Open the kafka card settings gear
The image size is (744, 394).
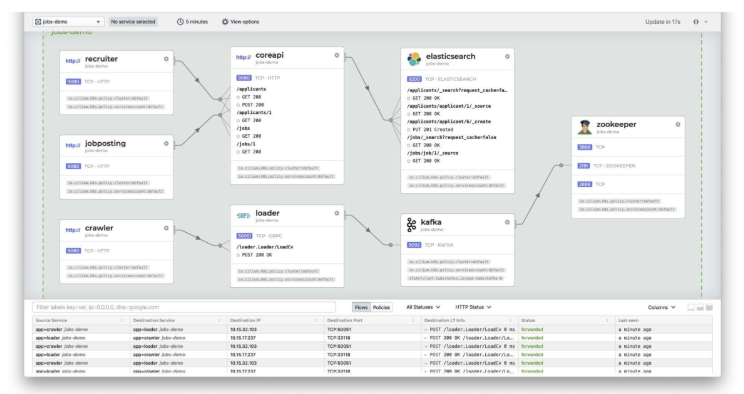(507, 222)
